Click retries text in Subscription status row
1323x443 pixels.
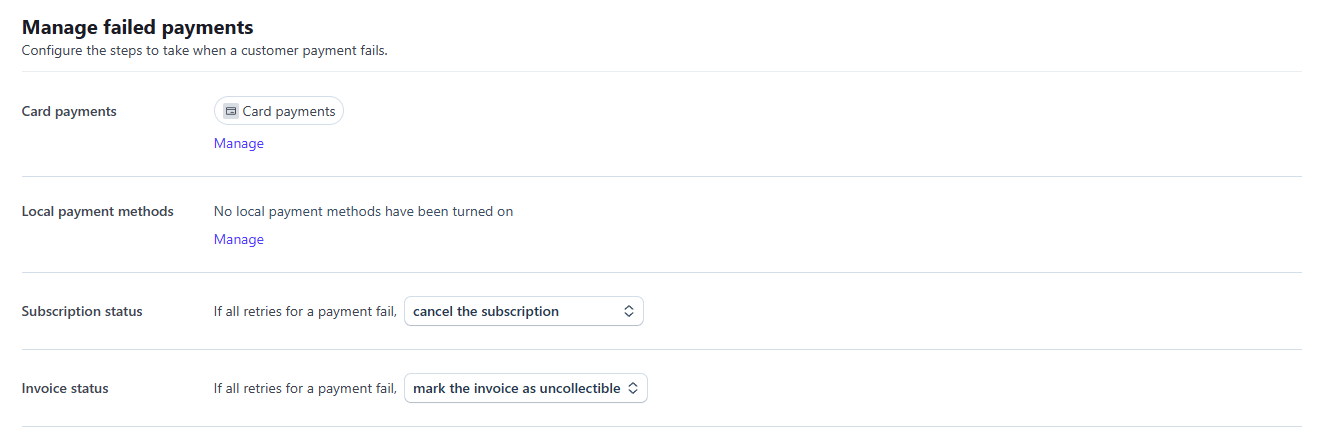[306, 311]
